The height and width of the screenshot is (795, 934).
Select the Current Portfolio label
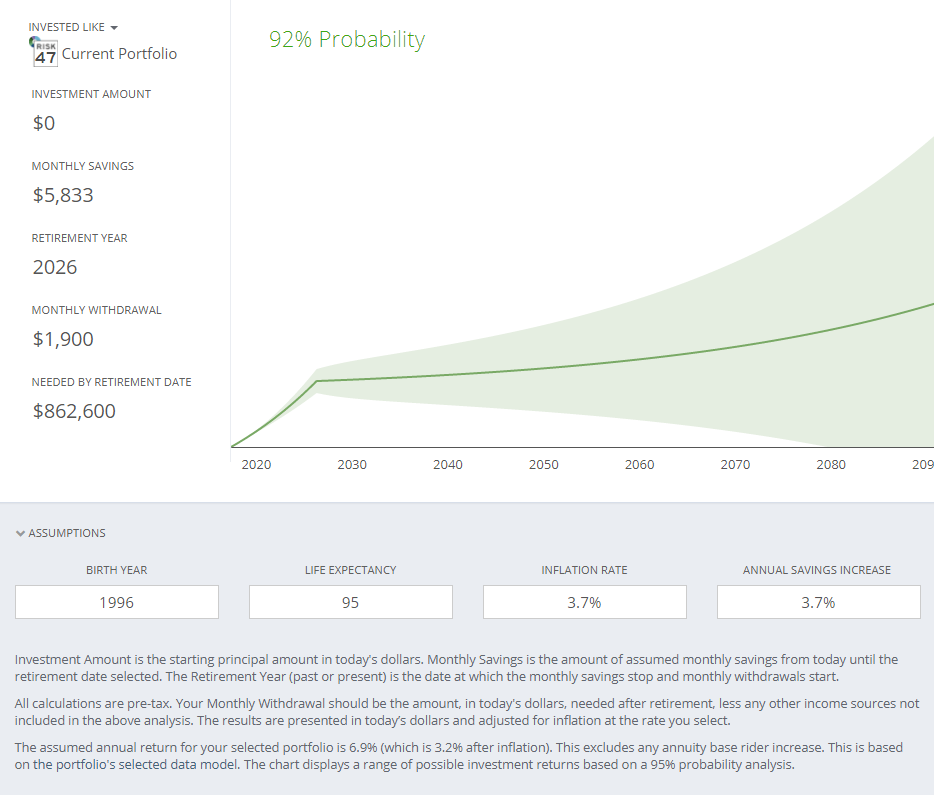119,54
